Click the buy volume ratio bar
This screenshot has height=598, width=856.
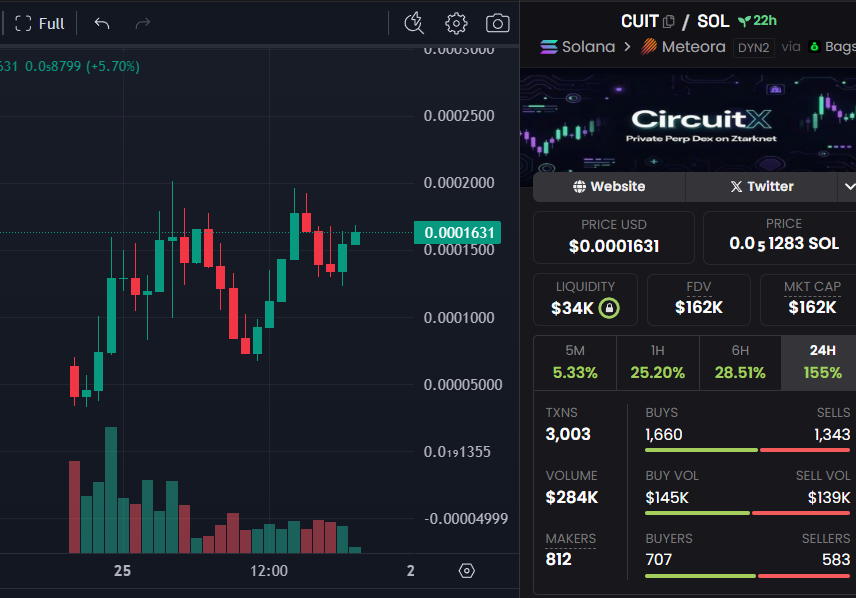747,513
